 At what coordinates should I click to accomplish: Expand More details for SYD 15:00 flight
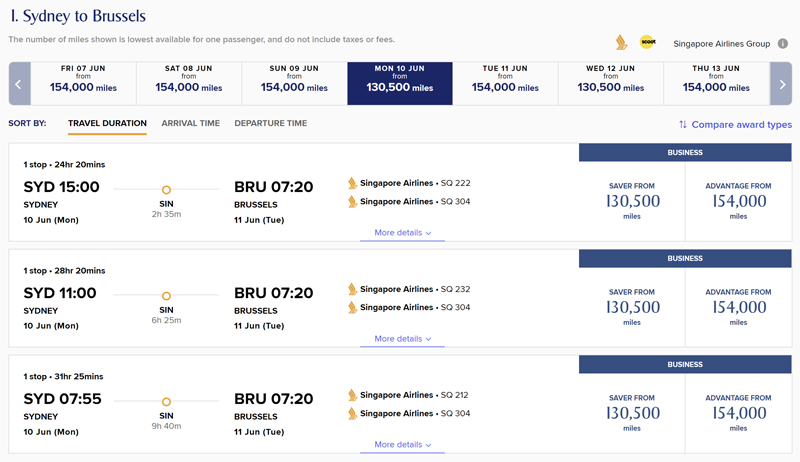click(403, 233)
